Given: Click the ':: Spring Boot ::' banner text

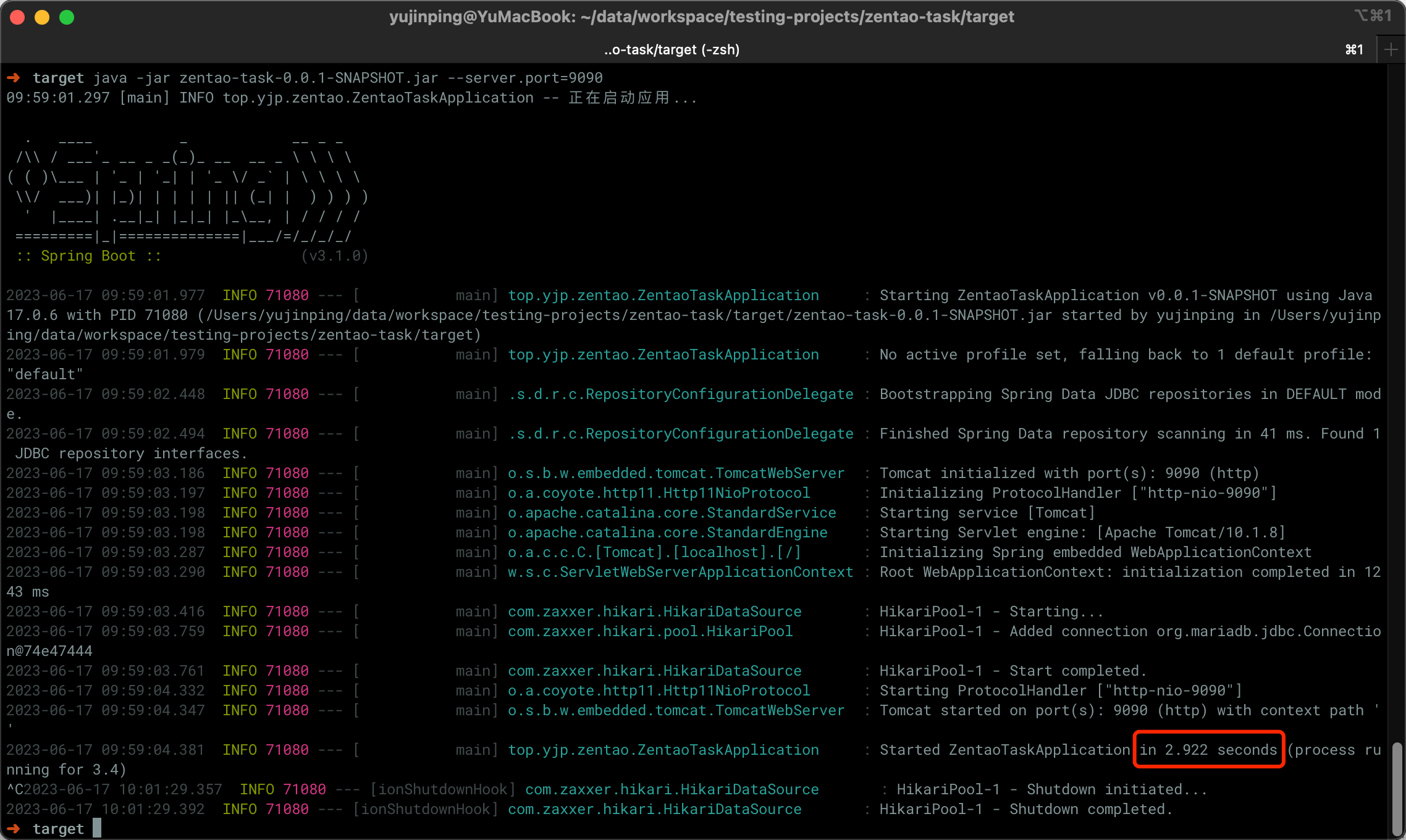Looking at the screenshot, I should (x=88, y=256).
